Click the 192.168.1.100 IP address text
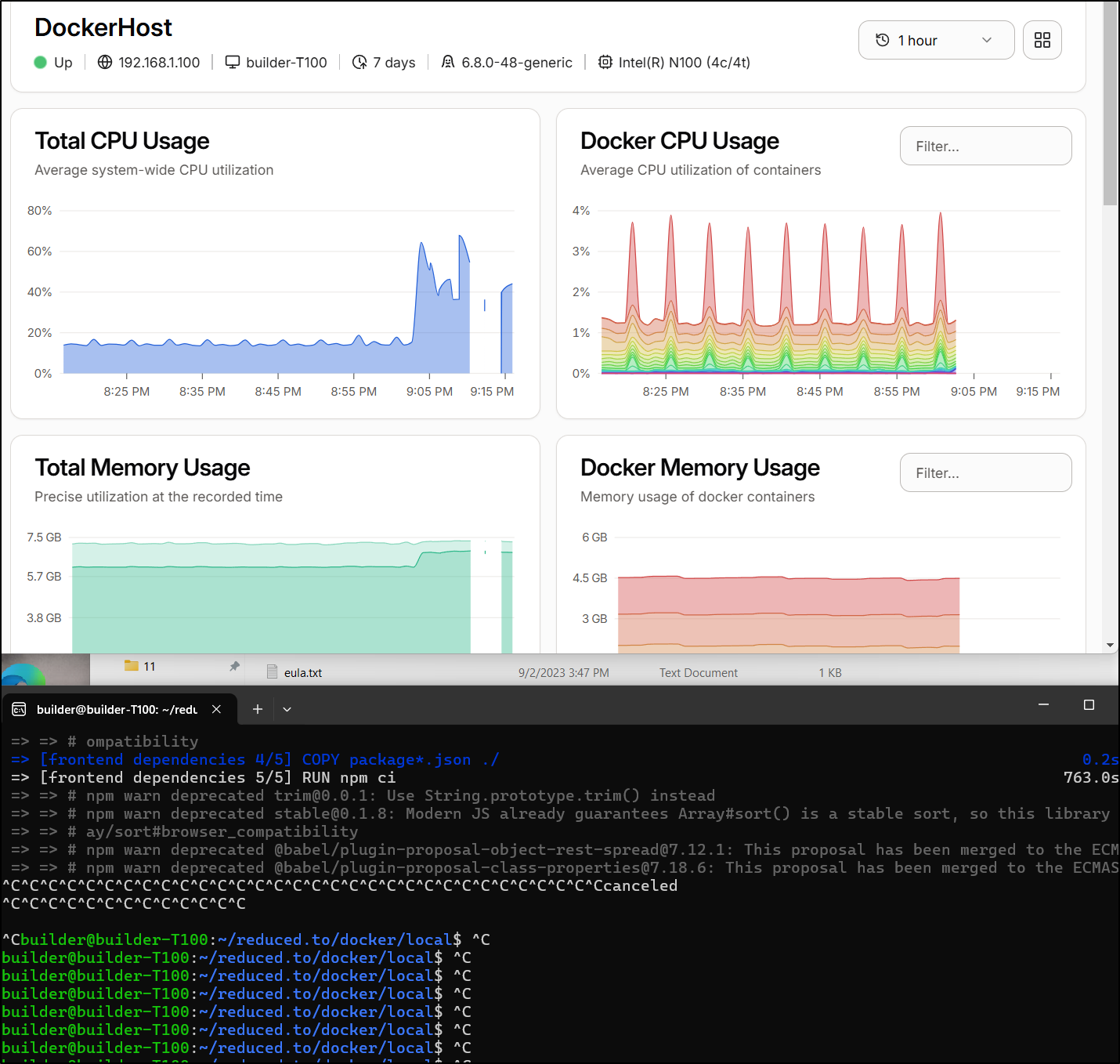Viewport: 1120px width, 1064px height. [159, 63]
